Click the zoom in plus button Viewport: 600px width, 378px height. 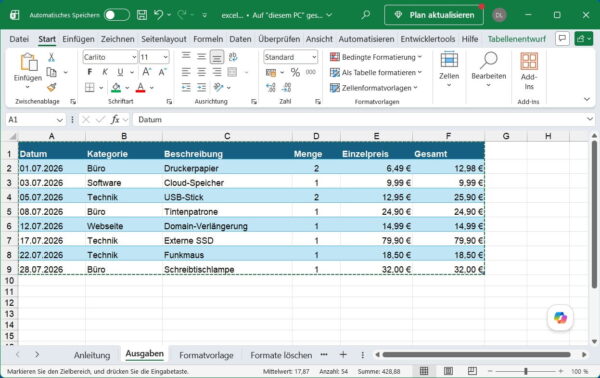coord(561,371)
